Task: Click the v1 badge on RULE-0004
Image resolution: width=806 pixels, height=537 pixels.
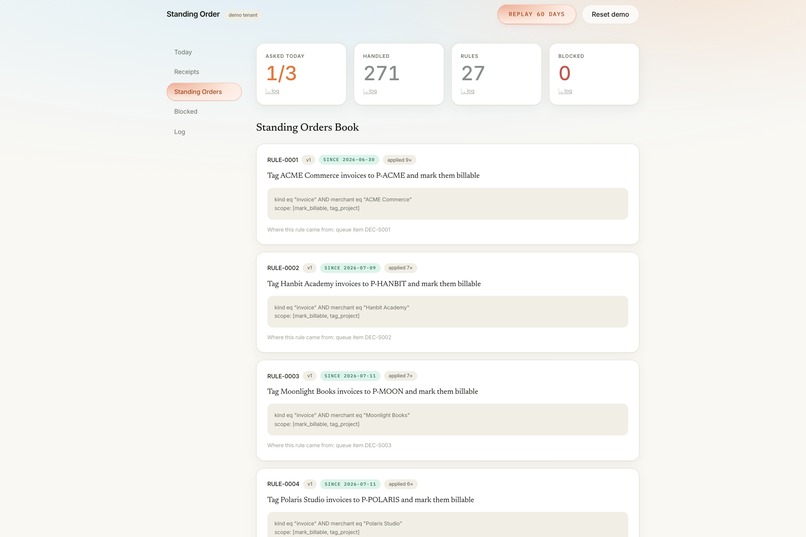Action: 309,484
